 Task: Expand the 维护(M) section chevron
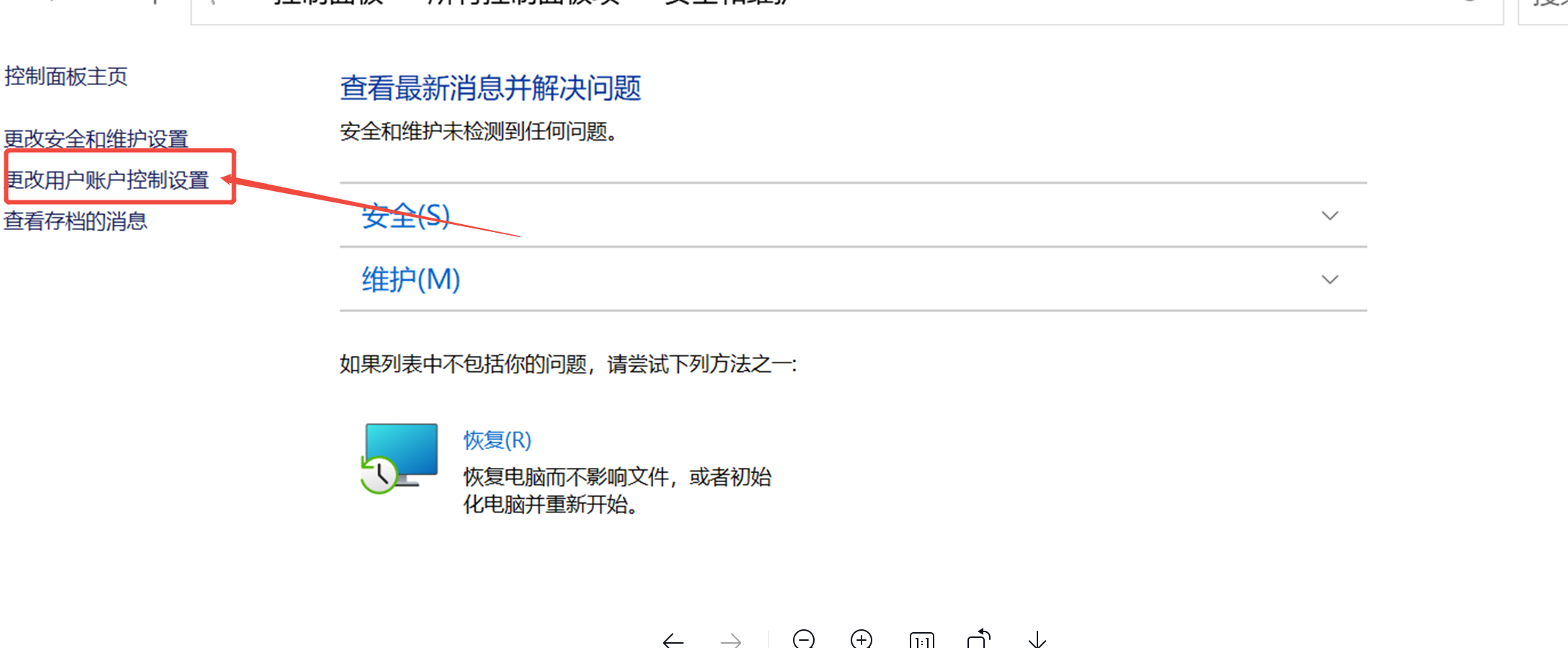pos(1329,280)
